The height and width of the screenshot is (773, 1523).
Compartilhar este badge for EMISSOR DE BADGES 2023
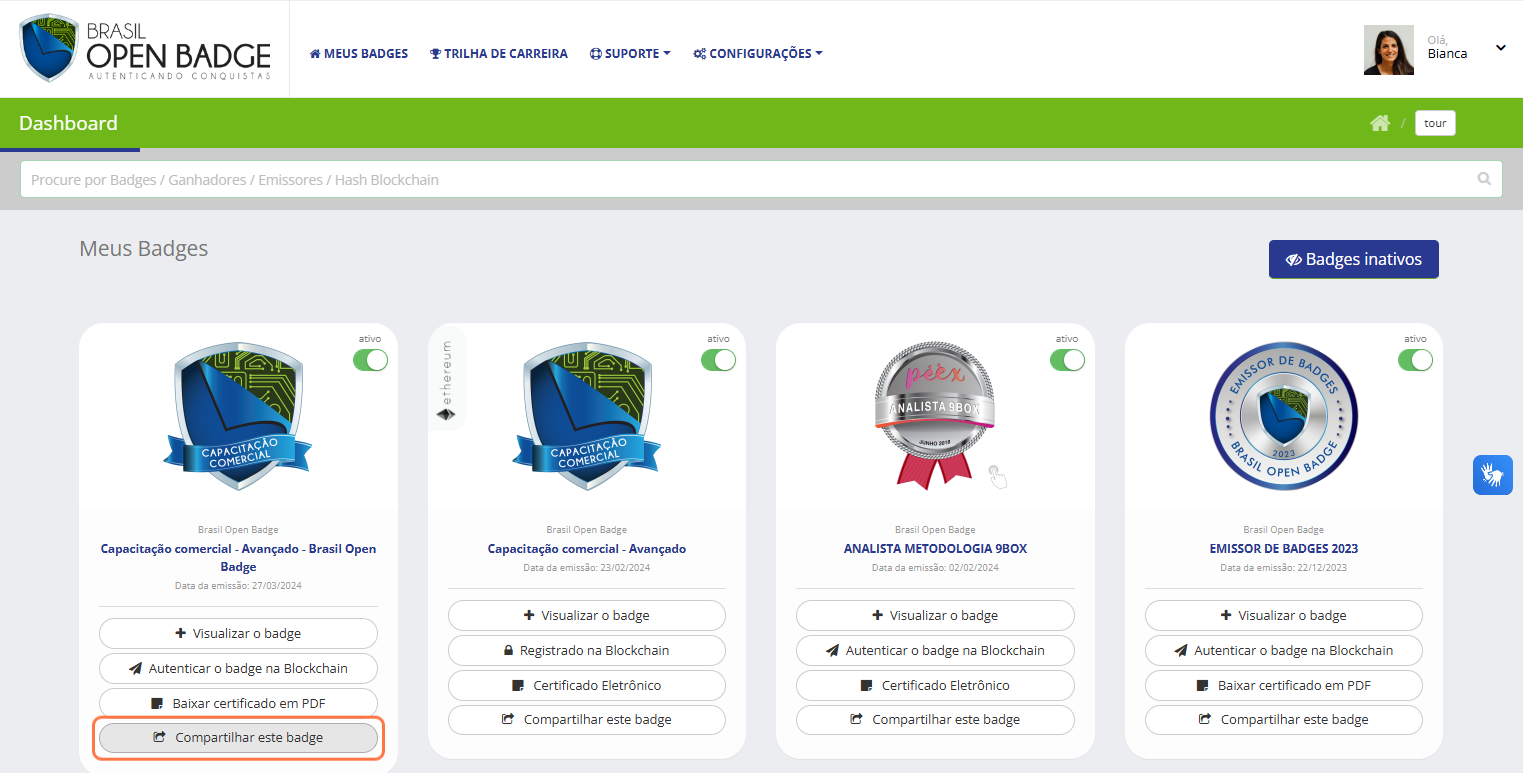1283,720
